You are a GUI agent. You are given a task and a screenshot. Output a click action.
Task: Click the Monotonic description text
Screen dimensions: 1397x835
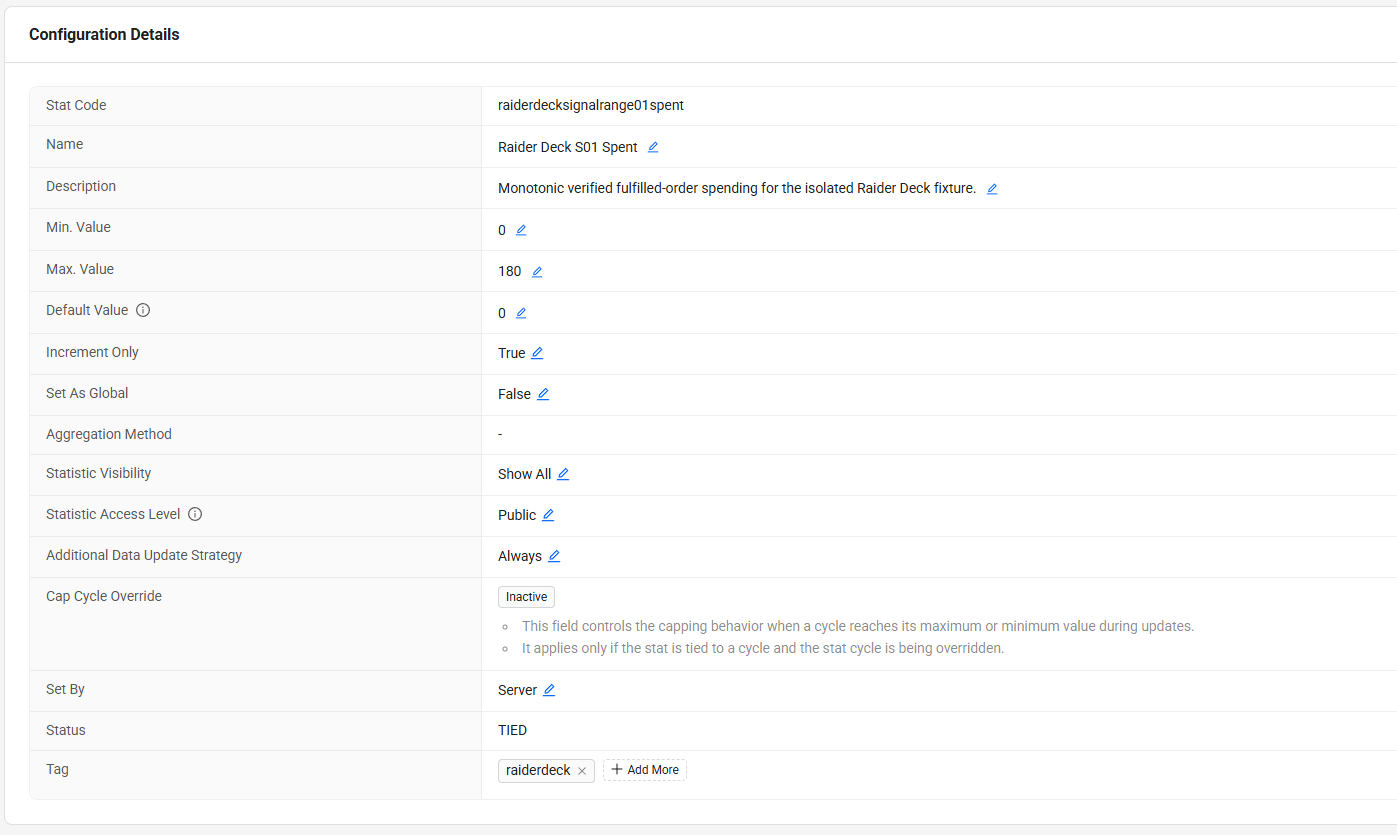pos(737,188)
